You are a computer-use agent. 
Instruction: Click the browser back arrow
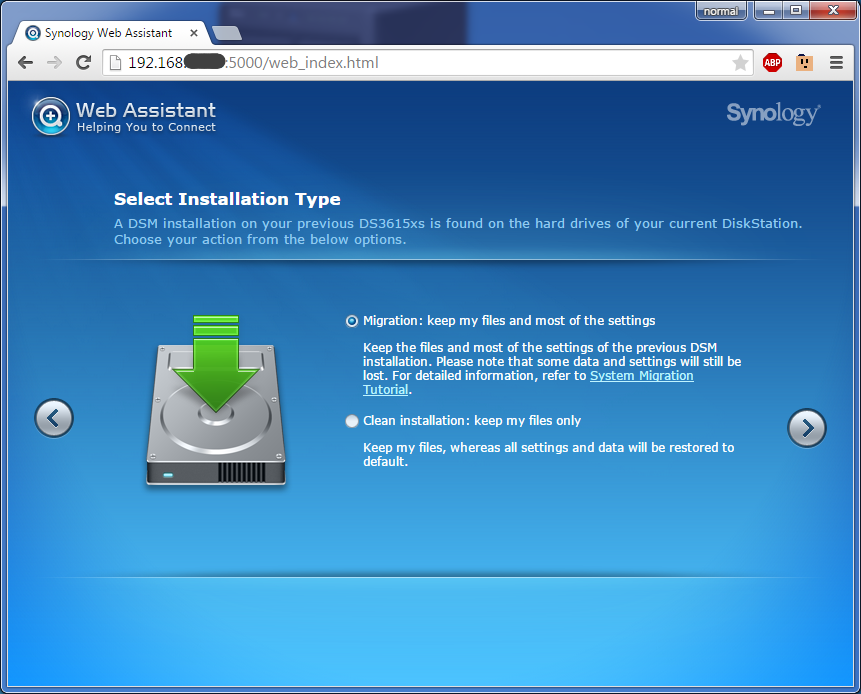click(25, 63)
